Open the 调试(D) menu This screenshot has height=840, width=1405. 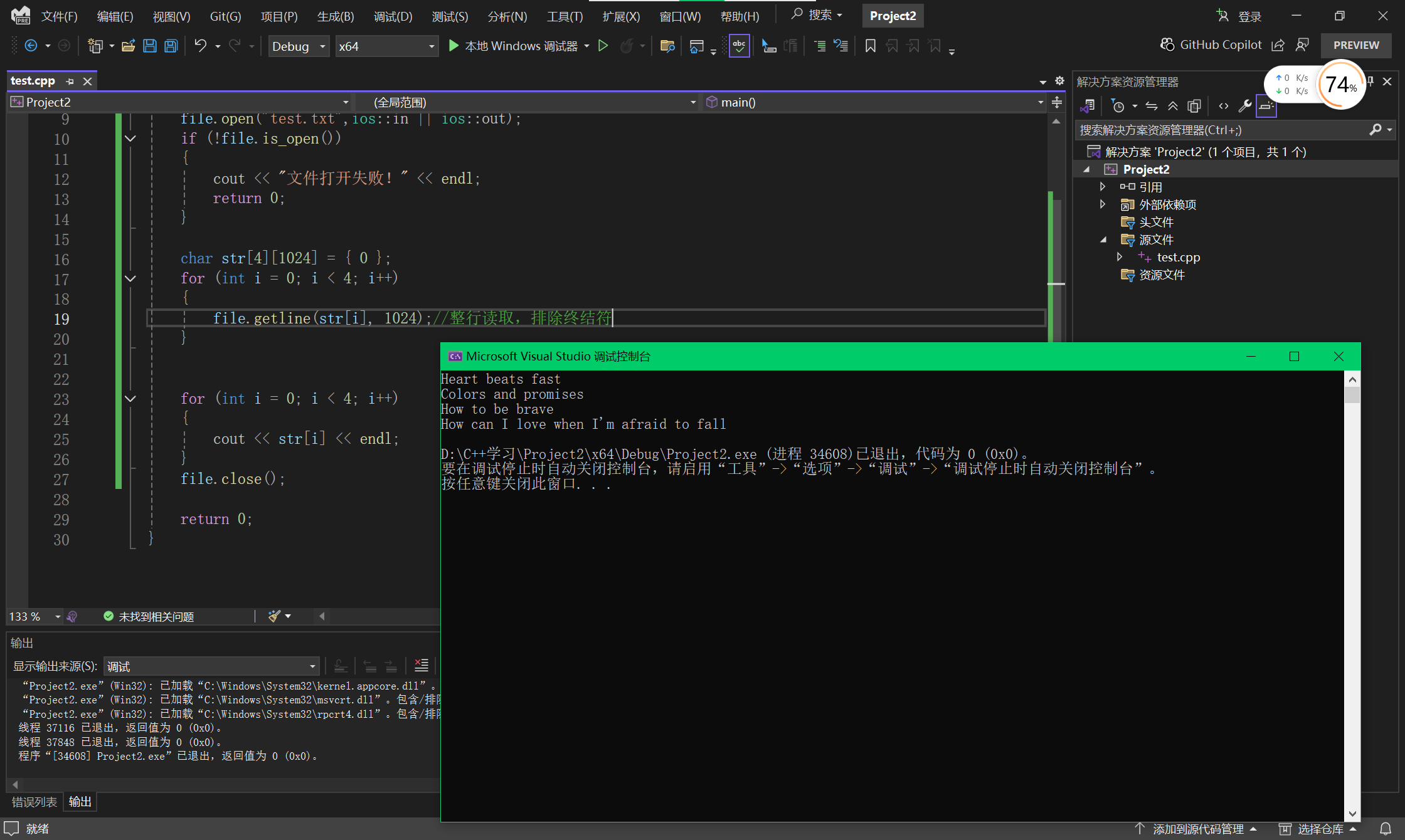coord(393,16)
